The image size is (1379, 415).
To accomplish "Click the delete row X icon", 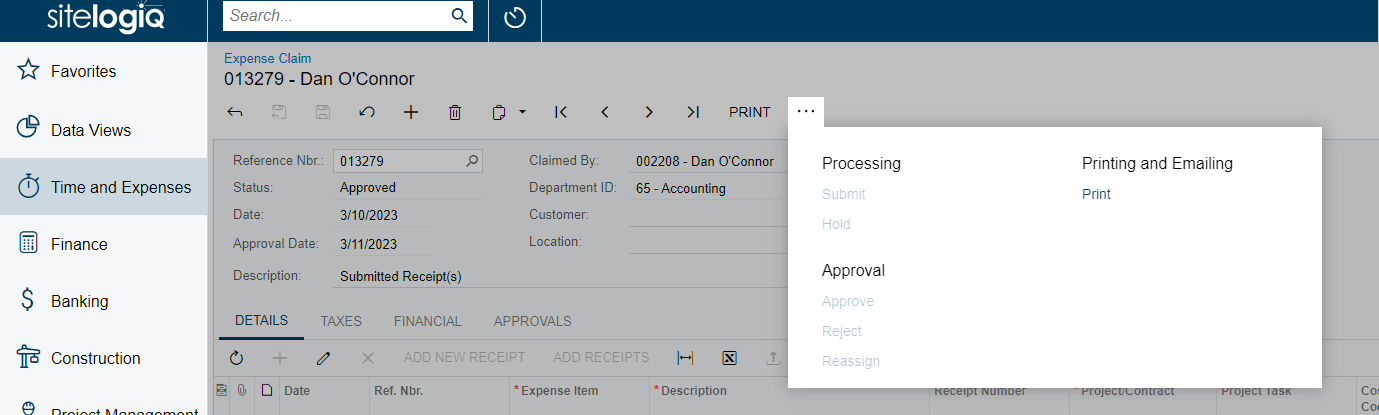I will tap(367, 357).
